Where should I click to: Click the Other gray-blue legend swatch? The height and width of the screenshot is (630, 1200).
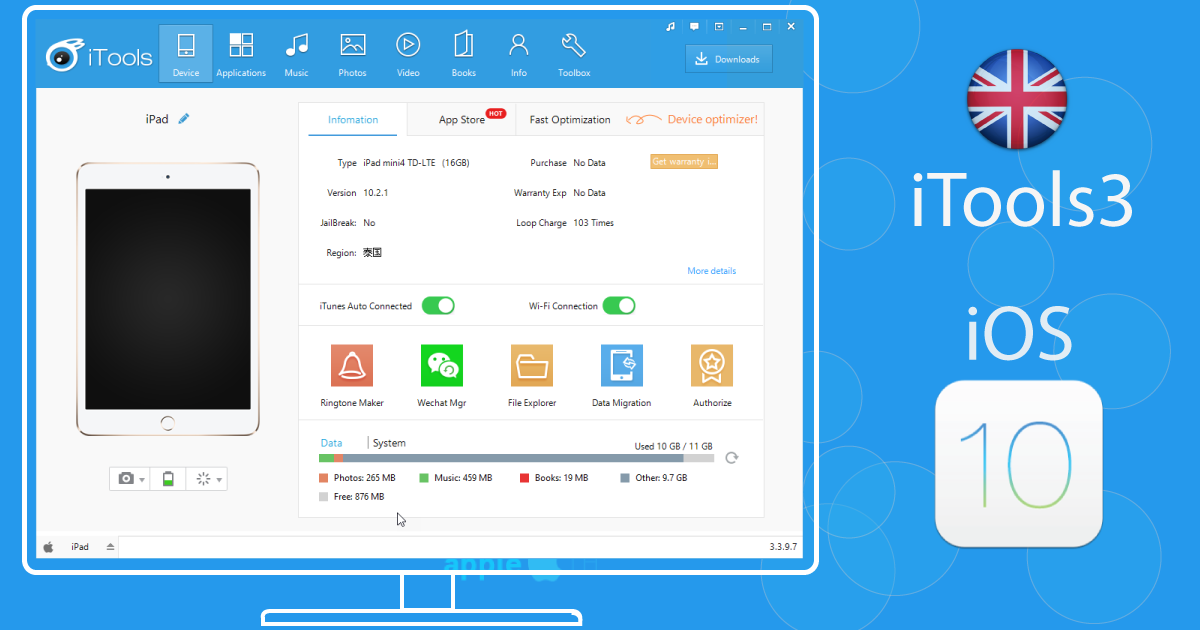(625, 478)
